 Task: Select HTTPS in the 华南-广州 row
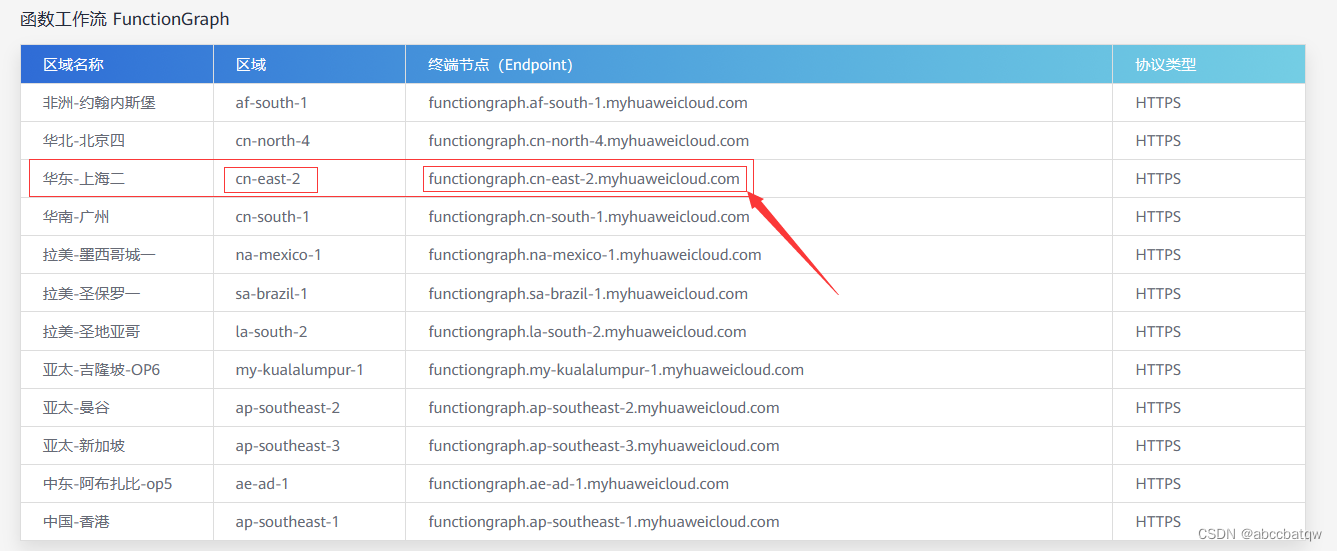(x=1158, y=217)
